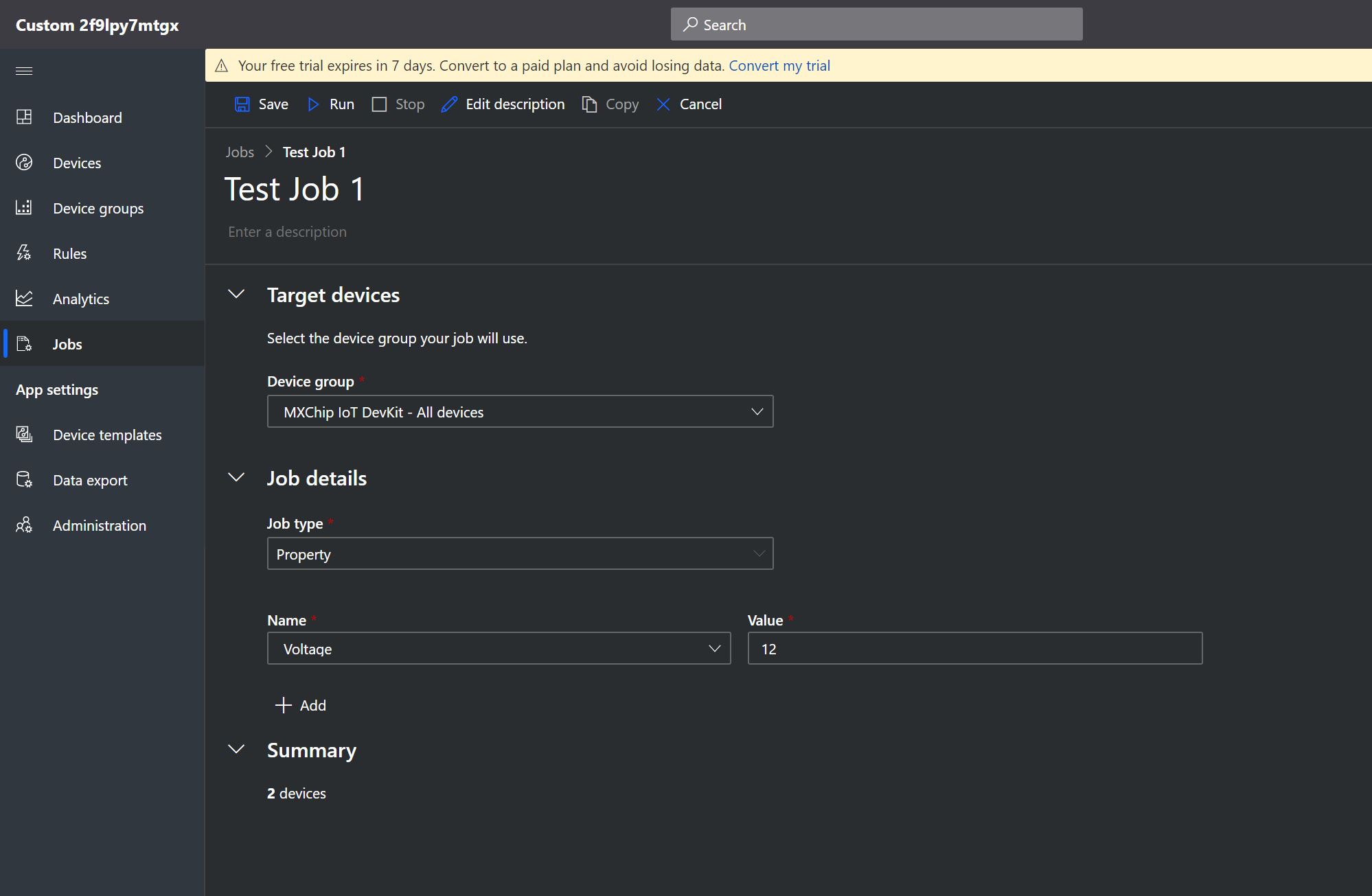Screen dimensions: 1372x896
Task: Cancel editing the job
Action: pos(689,104)
